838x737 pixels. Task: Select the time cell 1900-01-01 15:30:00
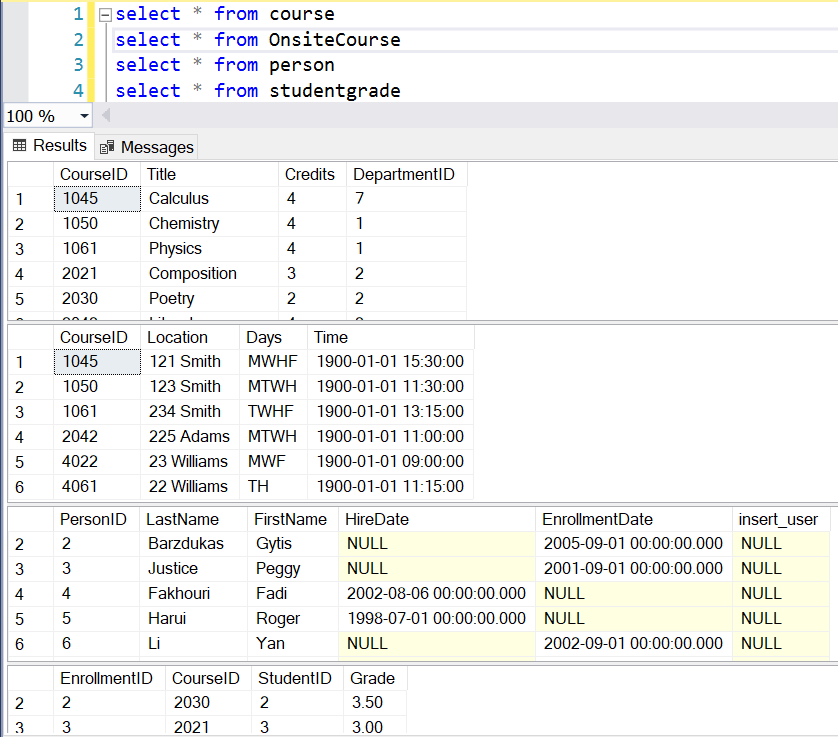390,361
